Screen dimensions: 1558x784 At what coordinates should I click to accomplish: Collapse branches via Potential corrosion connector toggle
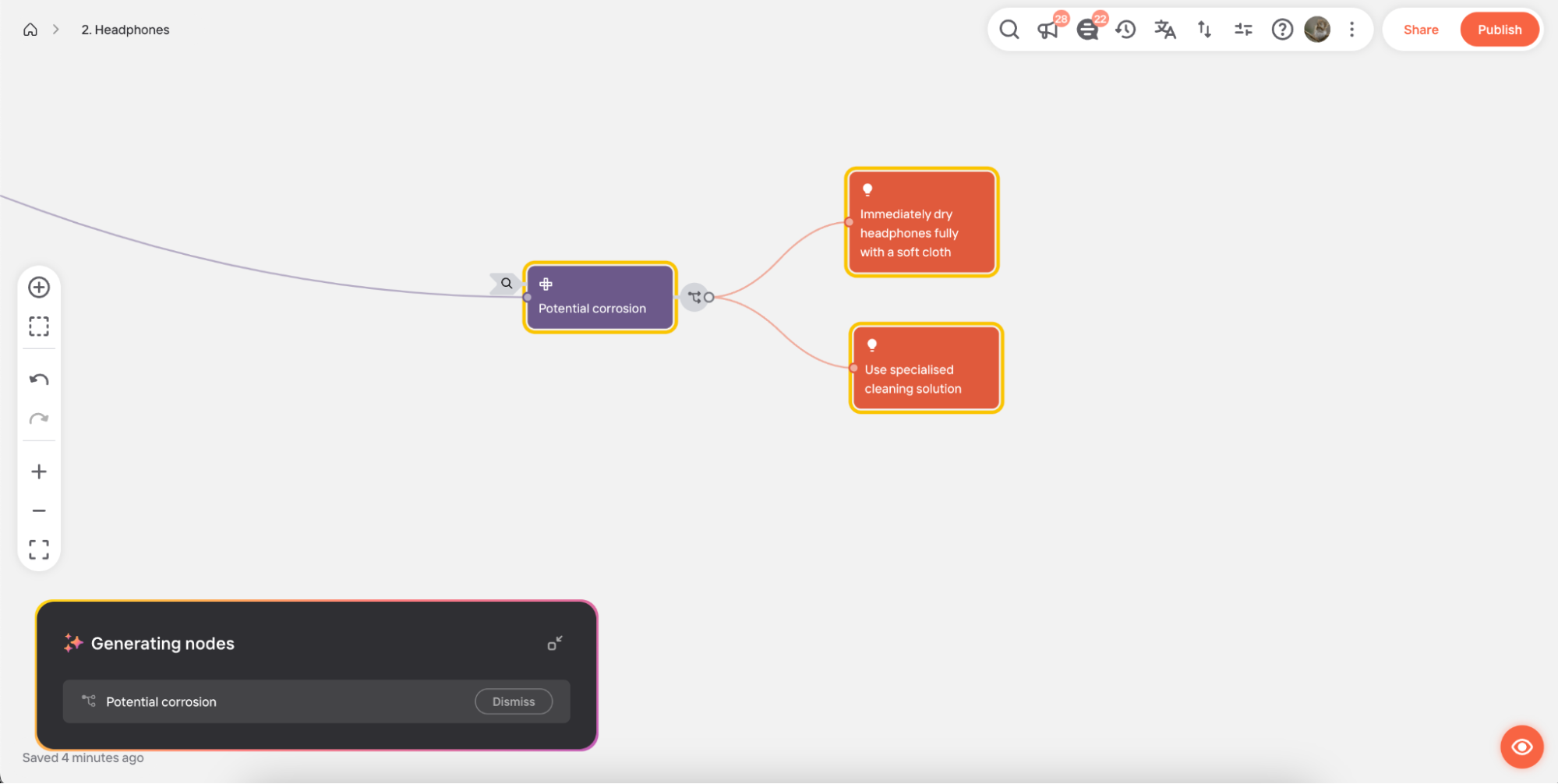tap(694, 297)
